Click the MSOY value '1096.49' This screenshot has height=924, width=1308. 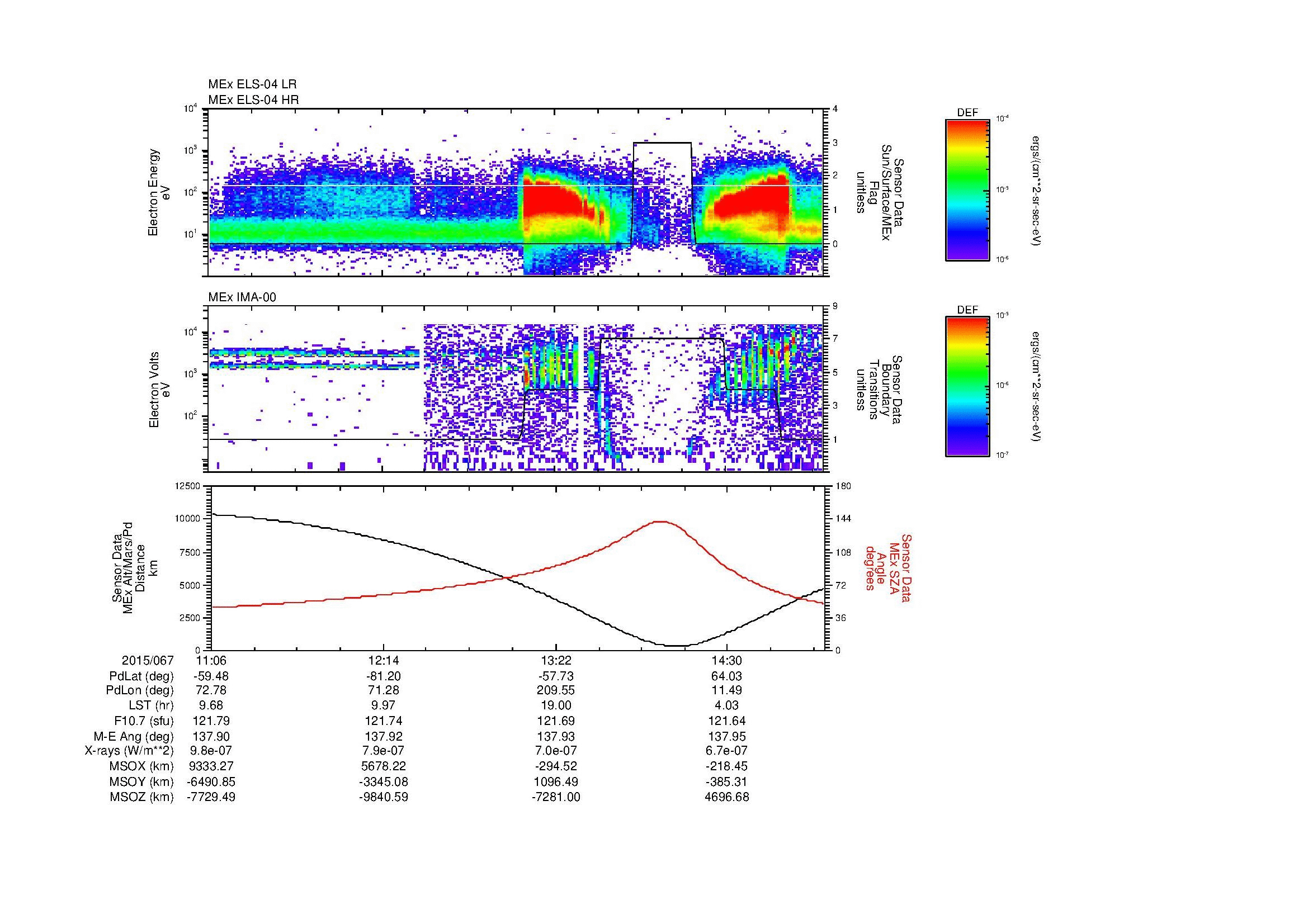coord(555,781)
